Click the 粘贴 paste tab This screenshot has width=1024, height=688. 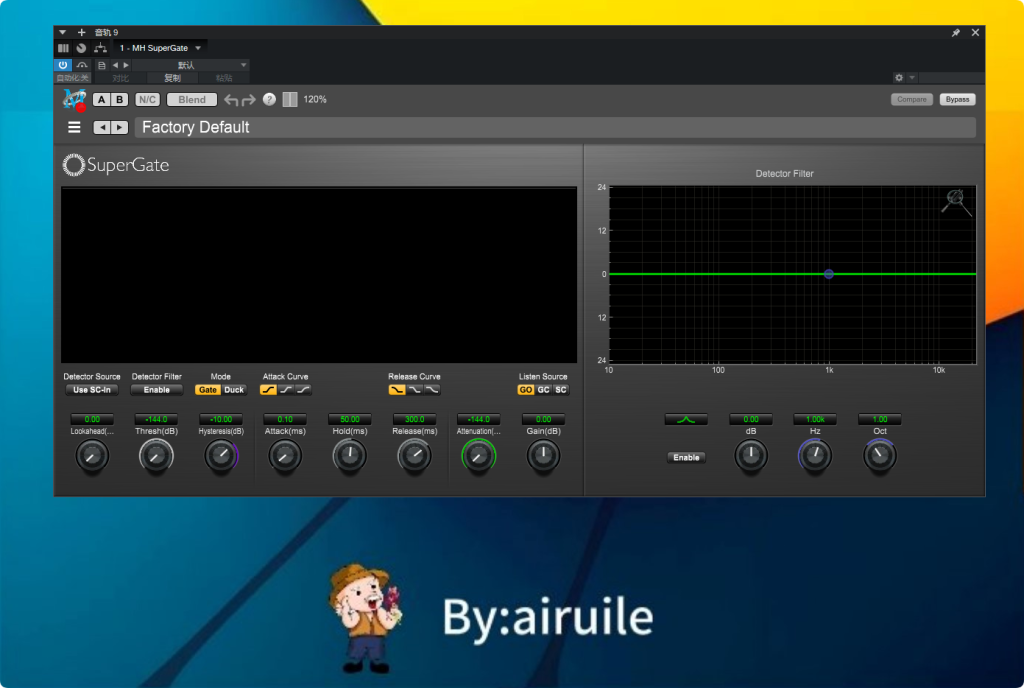point(224,78)
